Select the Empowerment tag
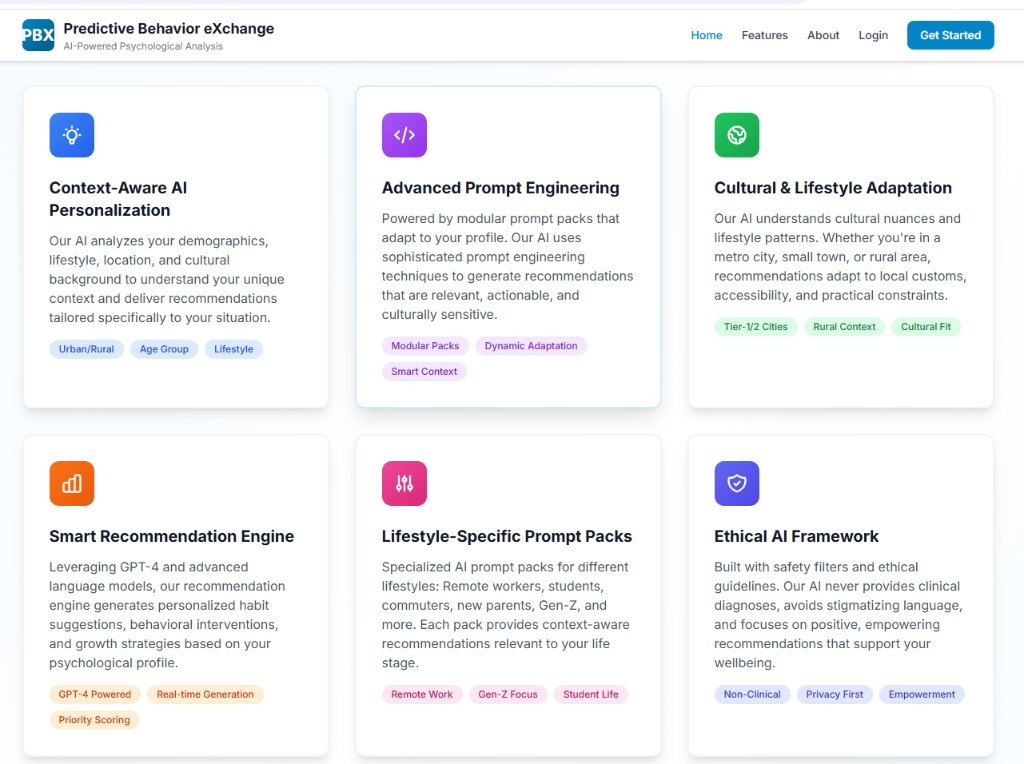 (921, 694)
